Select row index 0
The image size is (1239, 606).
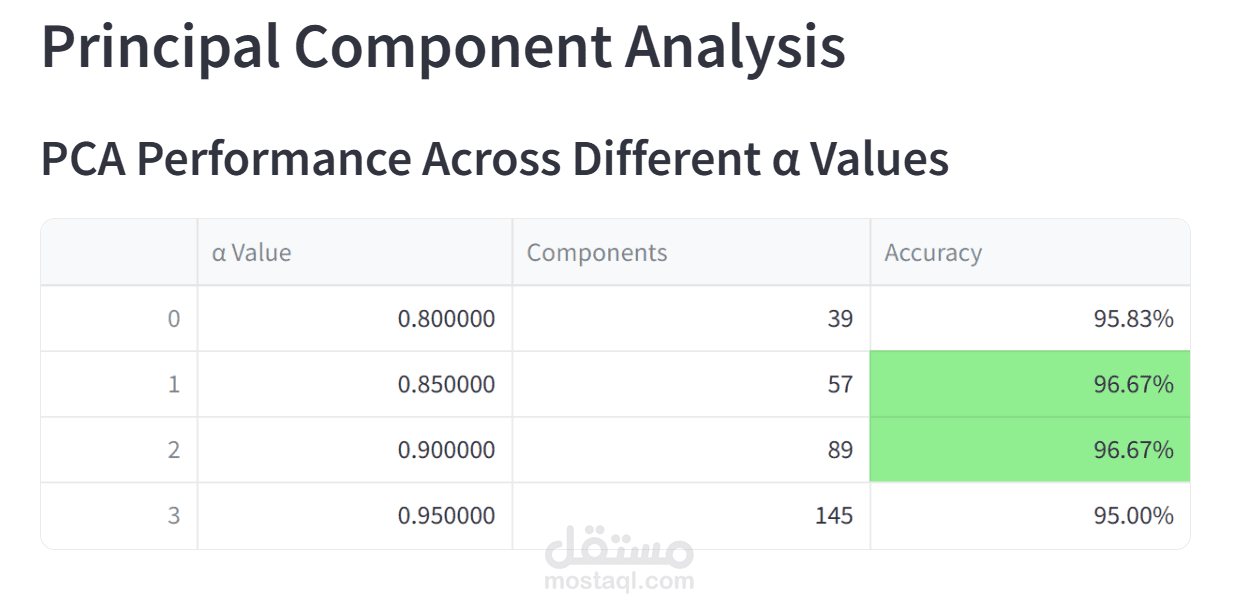click(x=173, y=319)
